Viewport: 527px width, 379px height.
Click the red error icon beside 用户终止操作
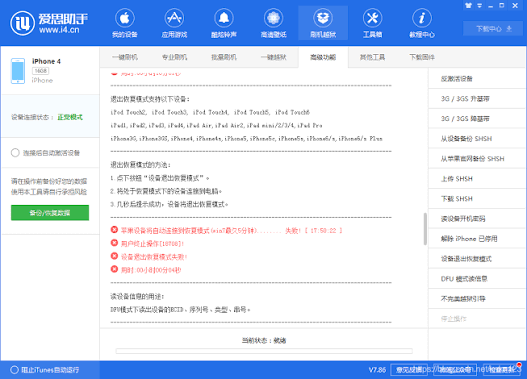coord(114,243)
